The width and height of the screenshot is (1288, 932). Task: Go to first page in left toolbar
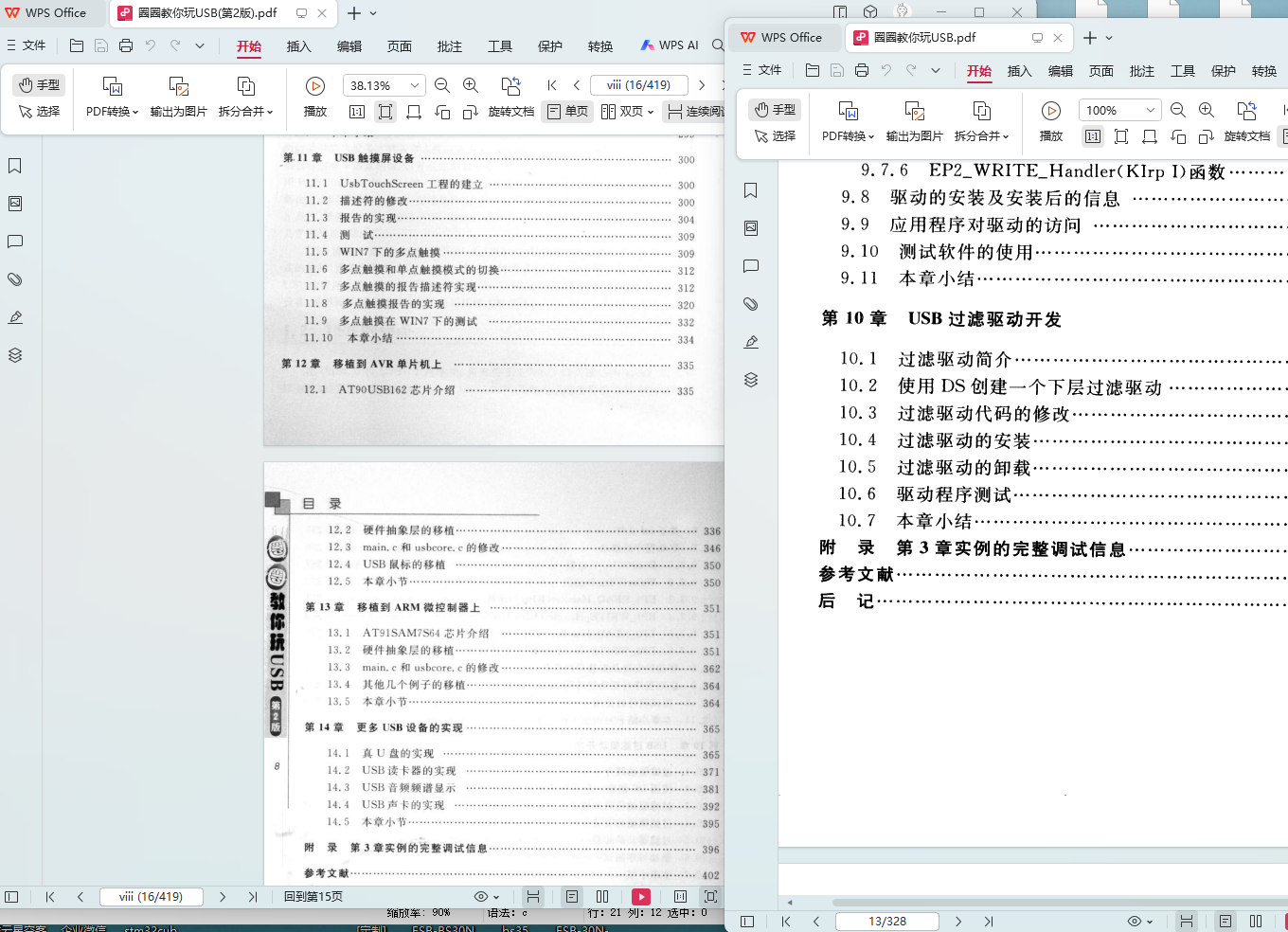pyautogui.click(x=552, y=85)
